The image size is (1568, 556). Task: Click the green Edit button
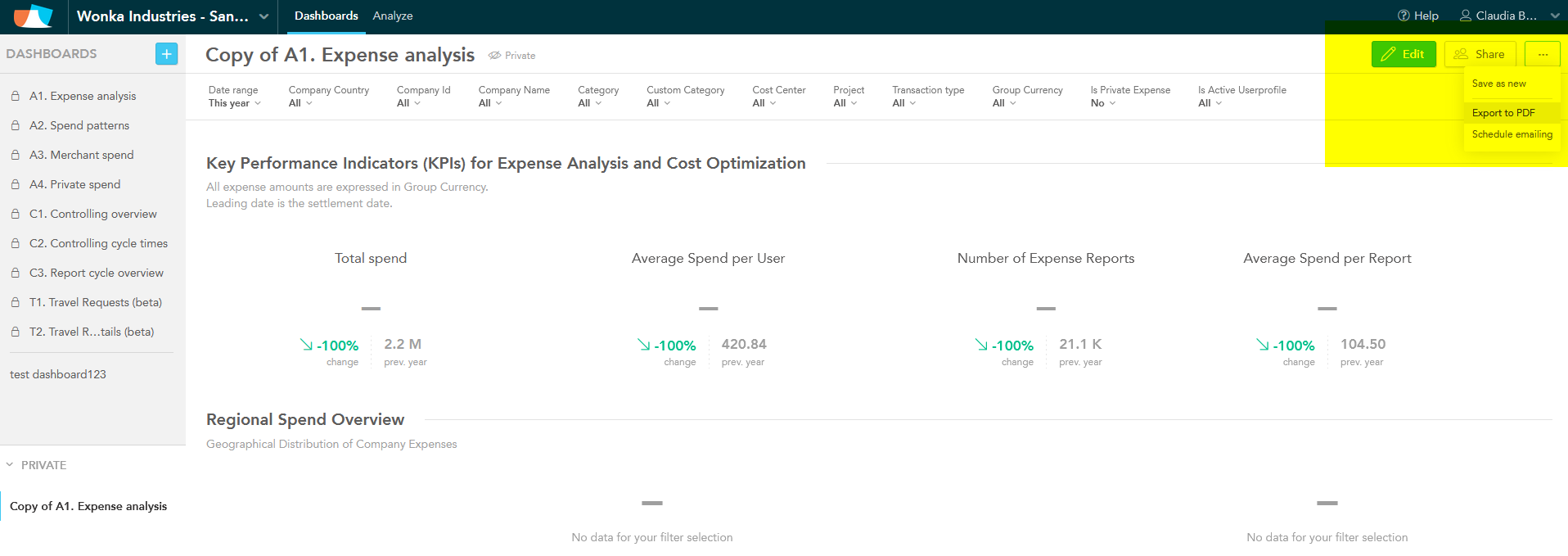1403,54
